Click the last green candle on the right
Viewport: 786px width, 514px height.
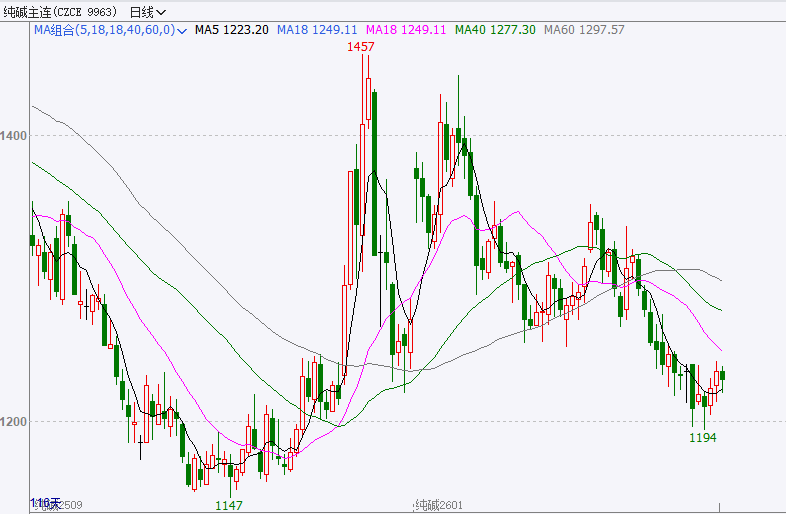click(x=722, y=376)
